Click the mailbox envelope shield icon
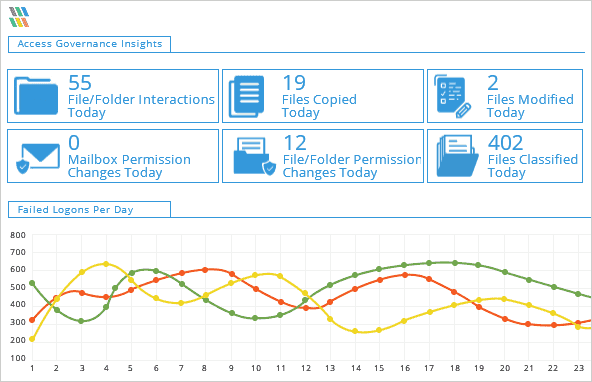Image resolution: width=592 pixels, height=382 pixels. [x=38, y=158]
